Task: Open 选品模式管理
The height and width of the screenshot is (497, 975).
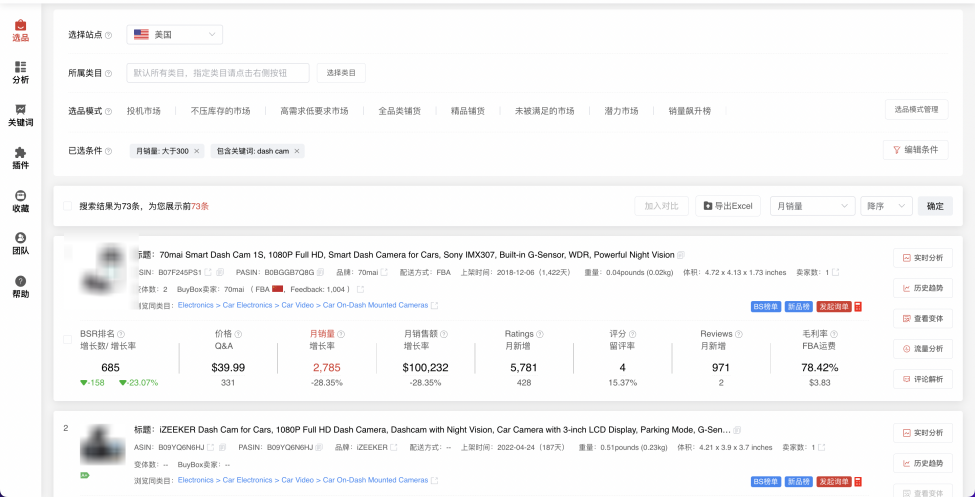Action: click(x=917, y=109)
